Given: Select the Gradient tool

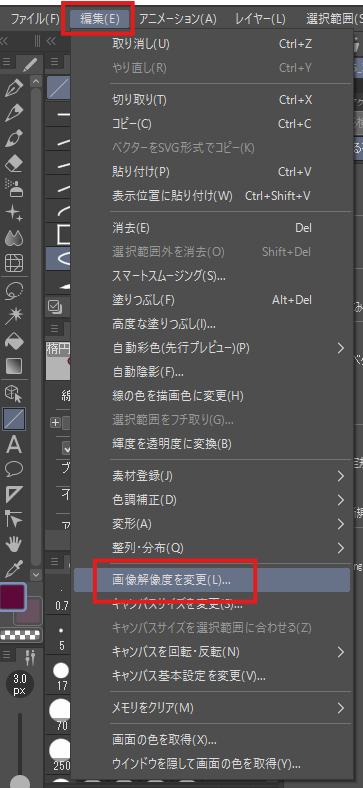Looking at the screenshot, I should 14,367.
